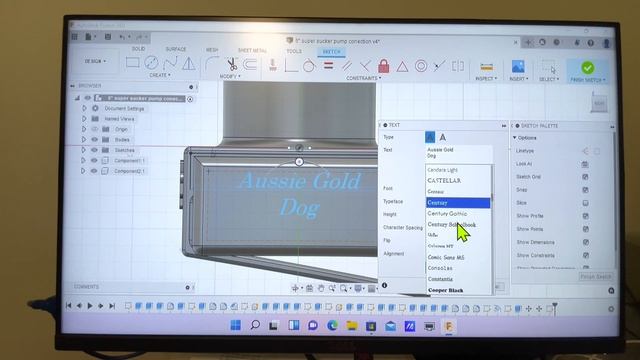Click Finish Sketch in Sketch Palette
This screenshot has height=360, width=640.
point(596,277)
